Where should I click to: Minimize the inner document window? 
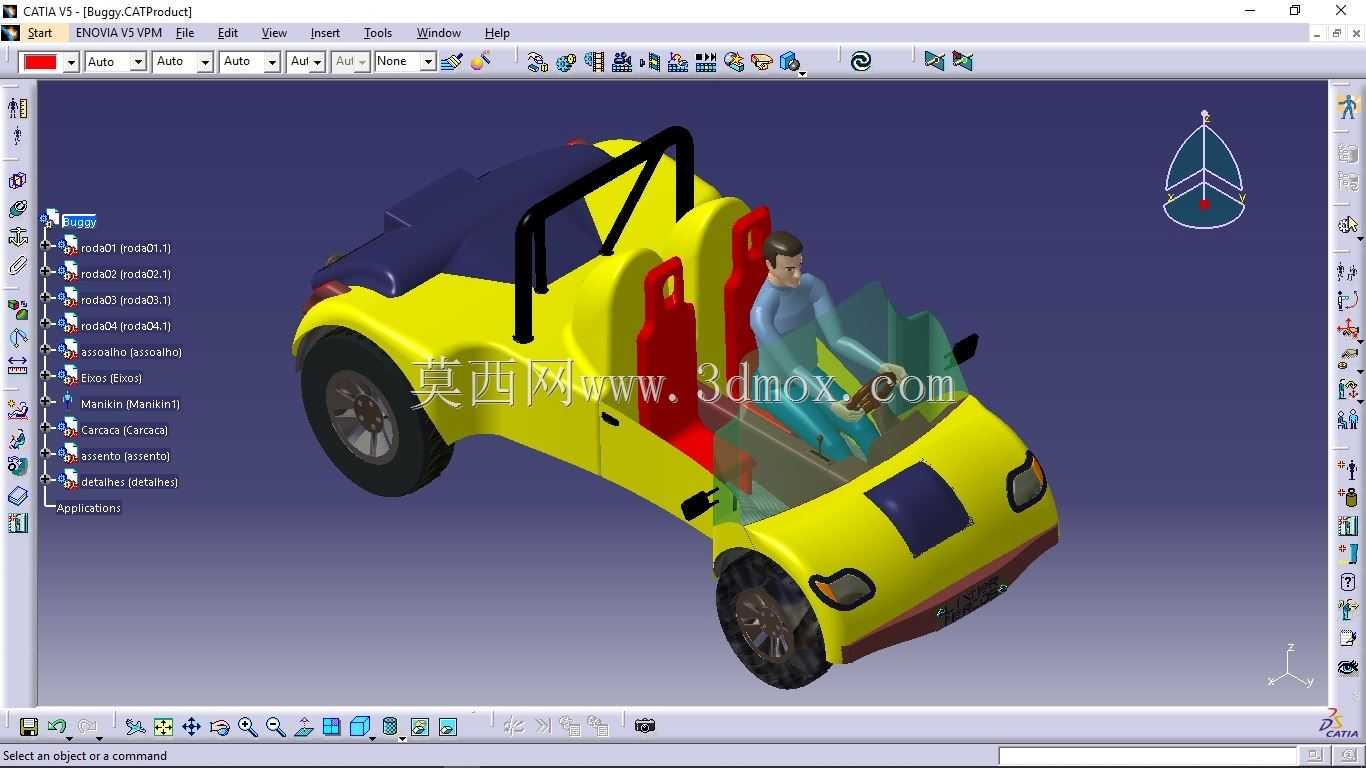1317,33
